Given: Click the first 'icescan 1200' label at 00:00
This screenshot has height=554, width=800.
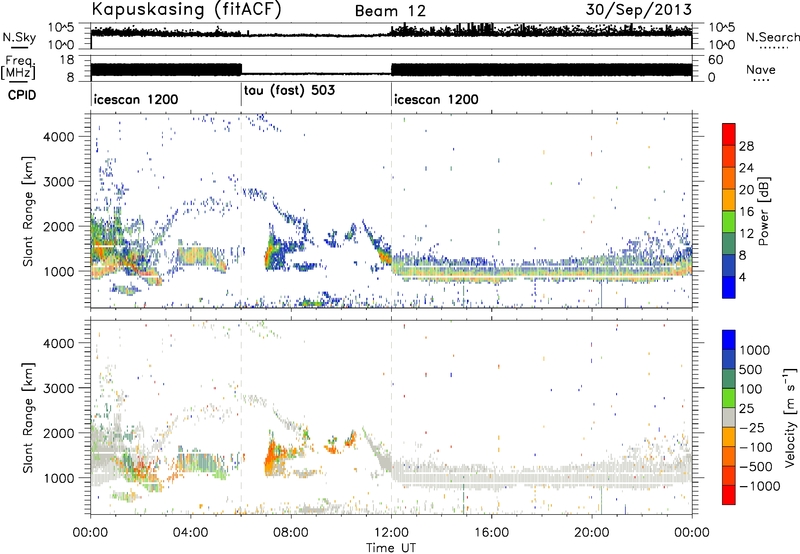Looking at the screenshot, I should [136, 99].
